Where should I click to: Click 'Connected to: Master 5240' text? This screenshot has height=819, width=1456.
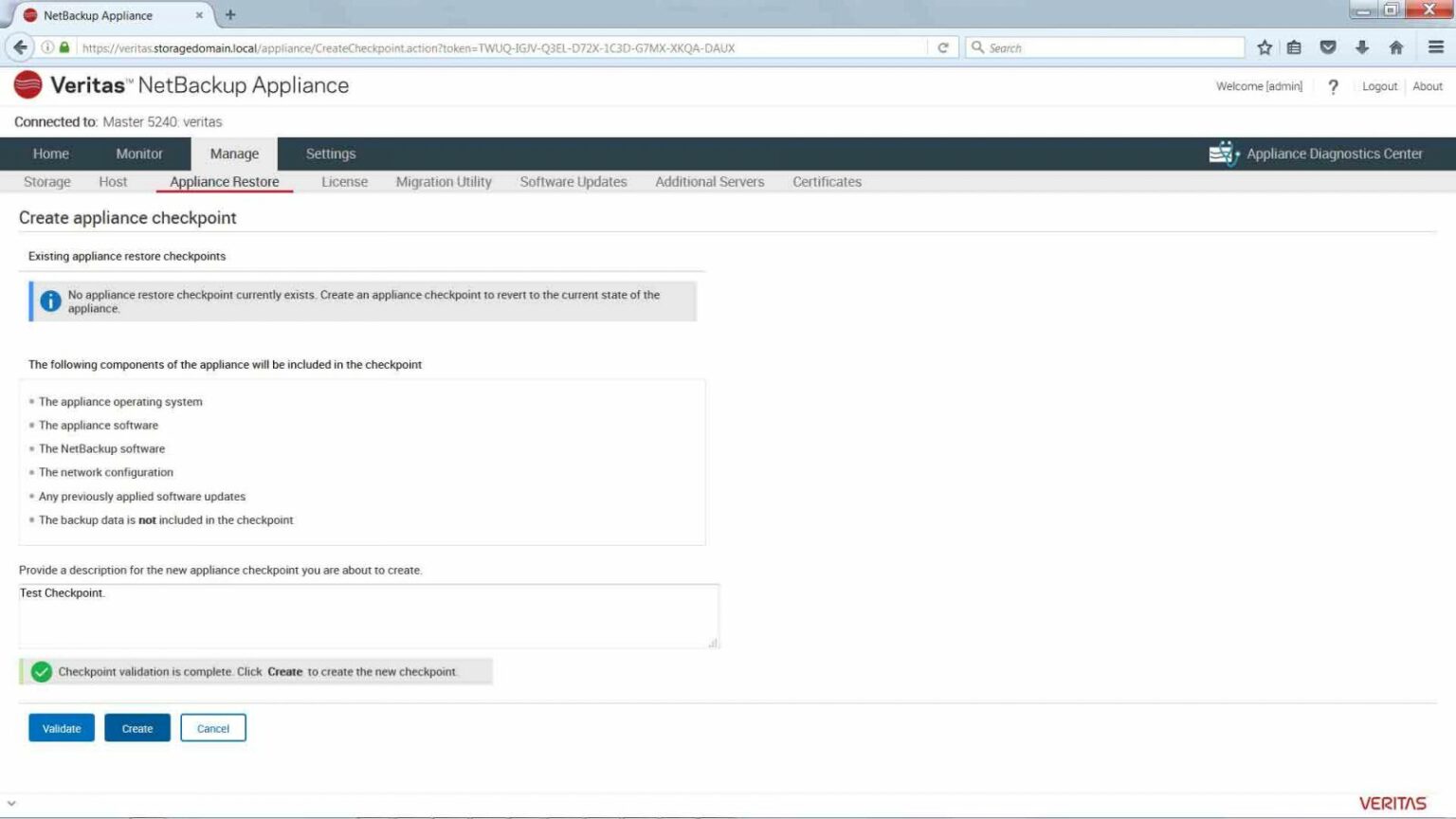point(118,122)
